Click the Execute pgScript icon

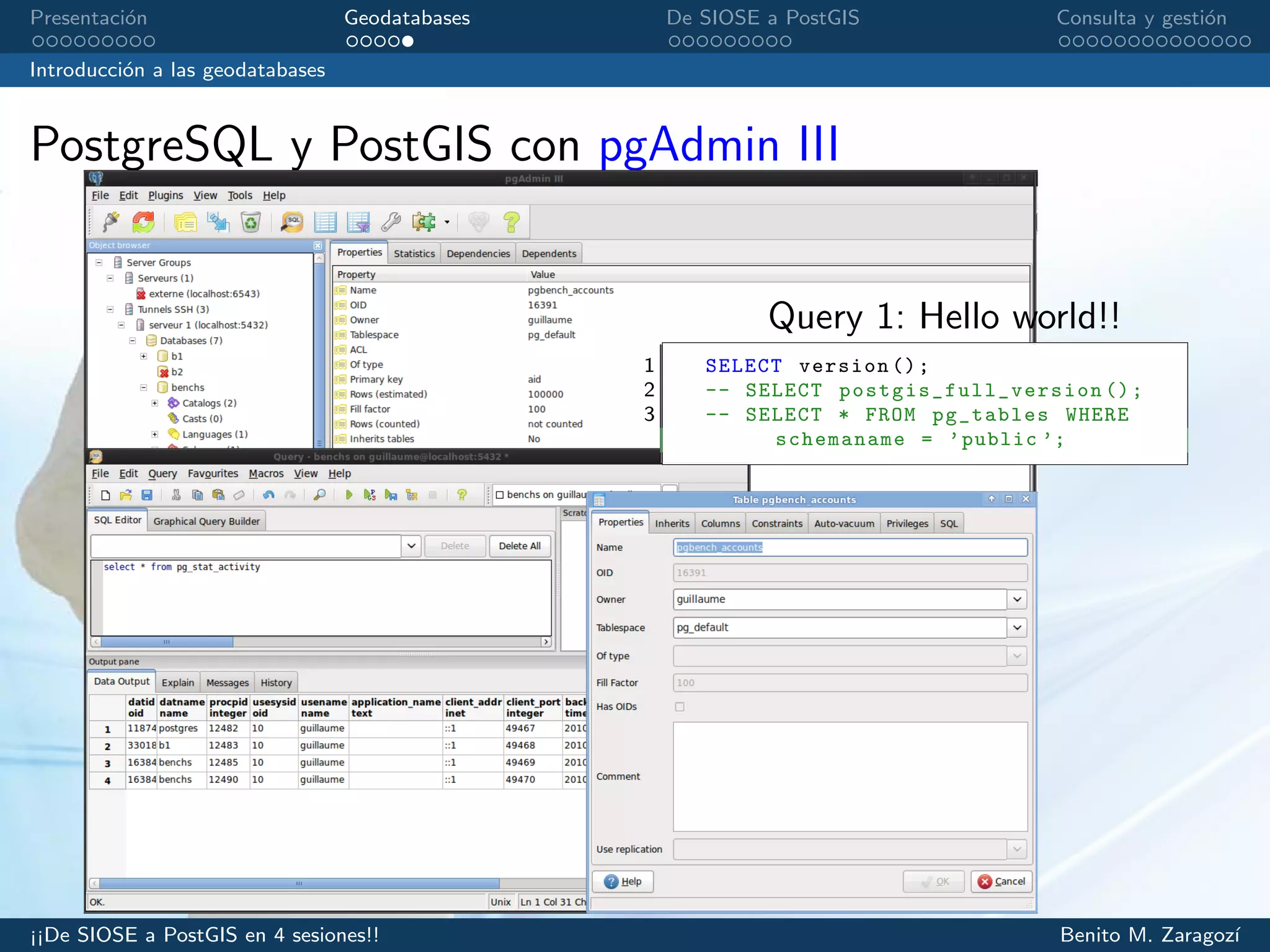[370, 495]
